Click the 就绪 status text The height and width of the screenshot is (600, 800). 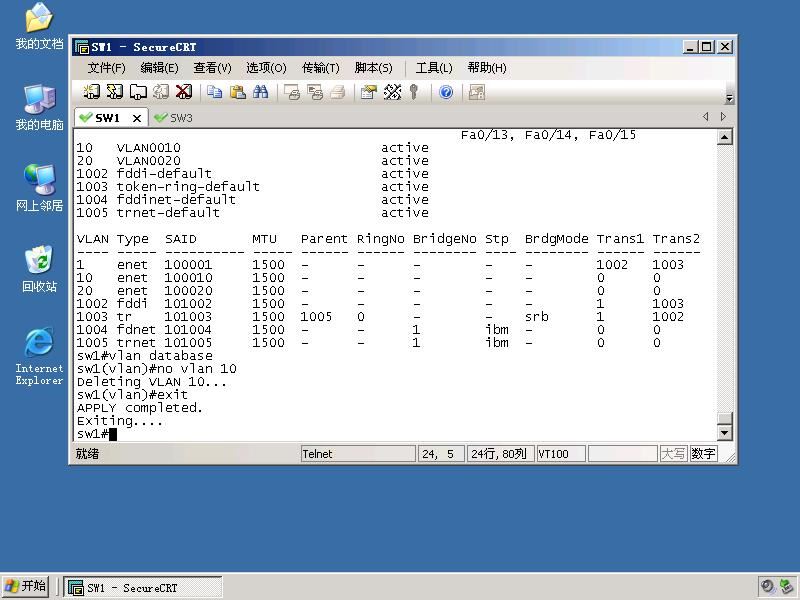click(87, 454)
